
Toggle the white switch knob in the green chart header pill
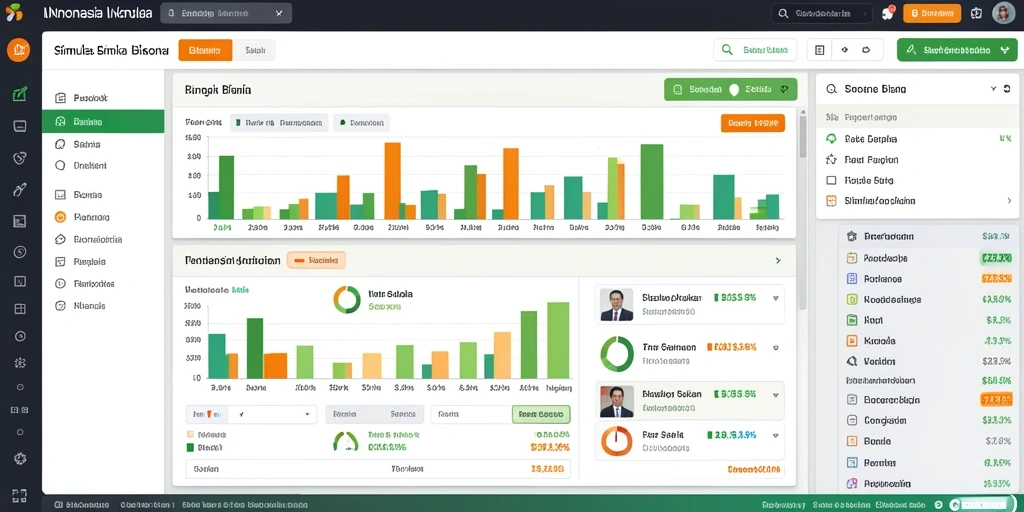coord(733,89)
